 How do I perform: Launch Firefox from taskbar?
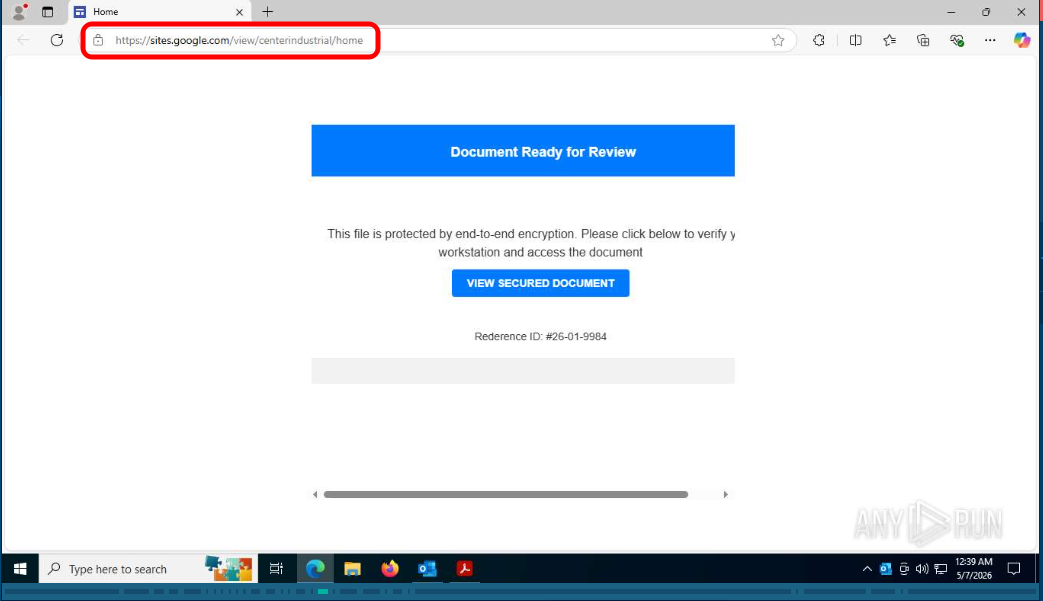390,569
